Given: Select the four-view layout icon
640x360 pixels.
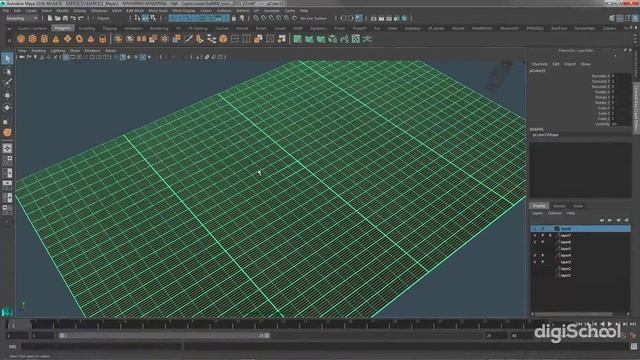Looking at the screenshot, I should [x=7, y=160].
